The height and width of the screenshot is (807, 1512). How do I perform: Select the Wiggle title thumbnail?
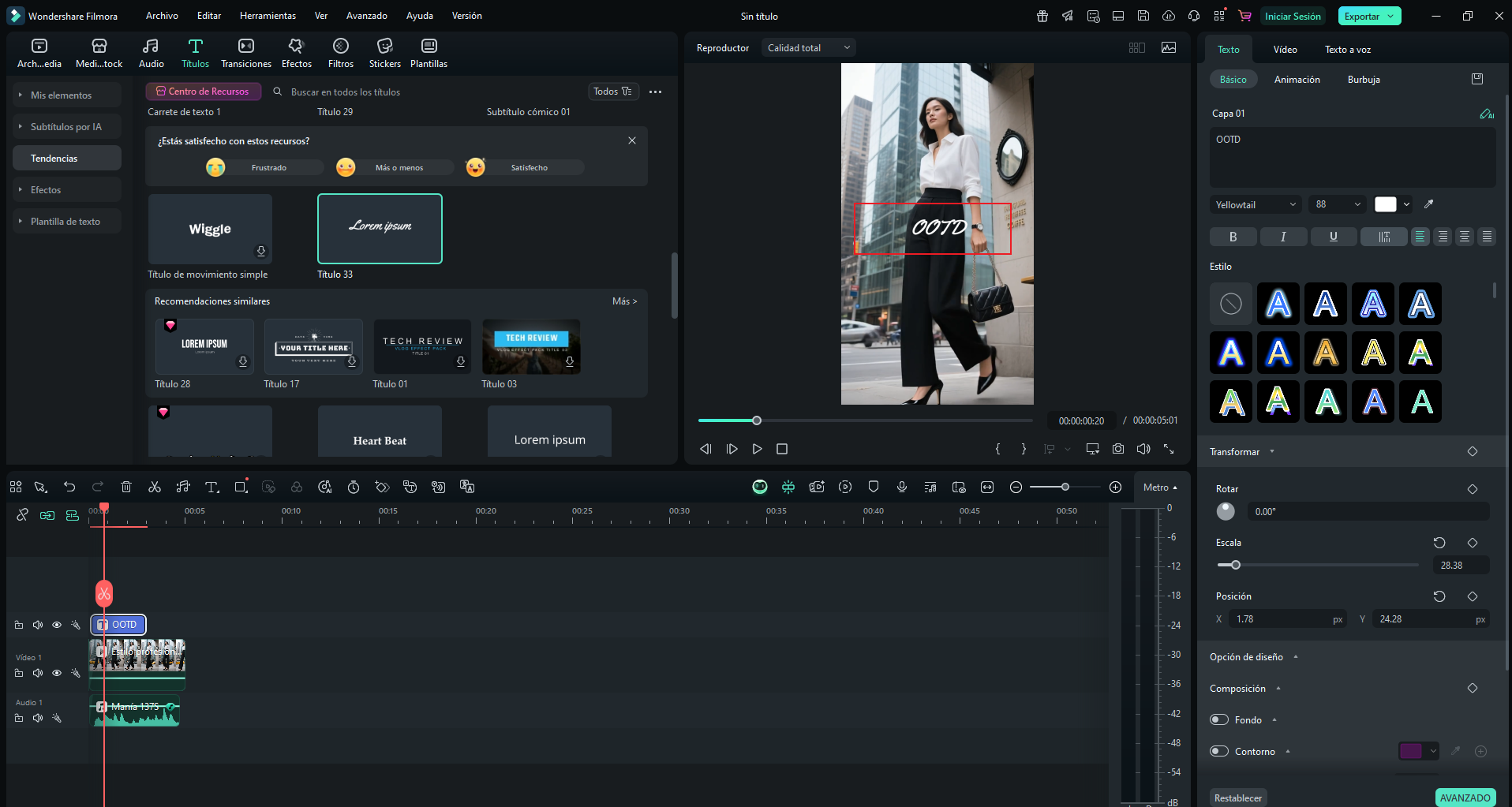(x=210, y=229)
